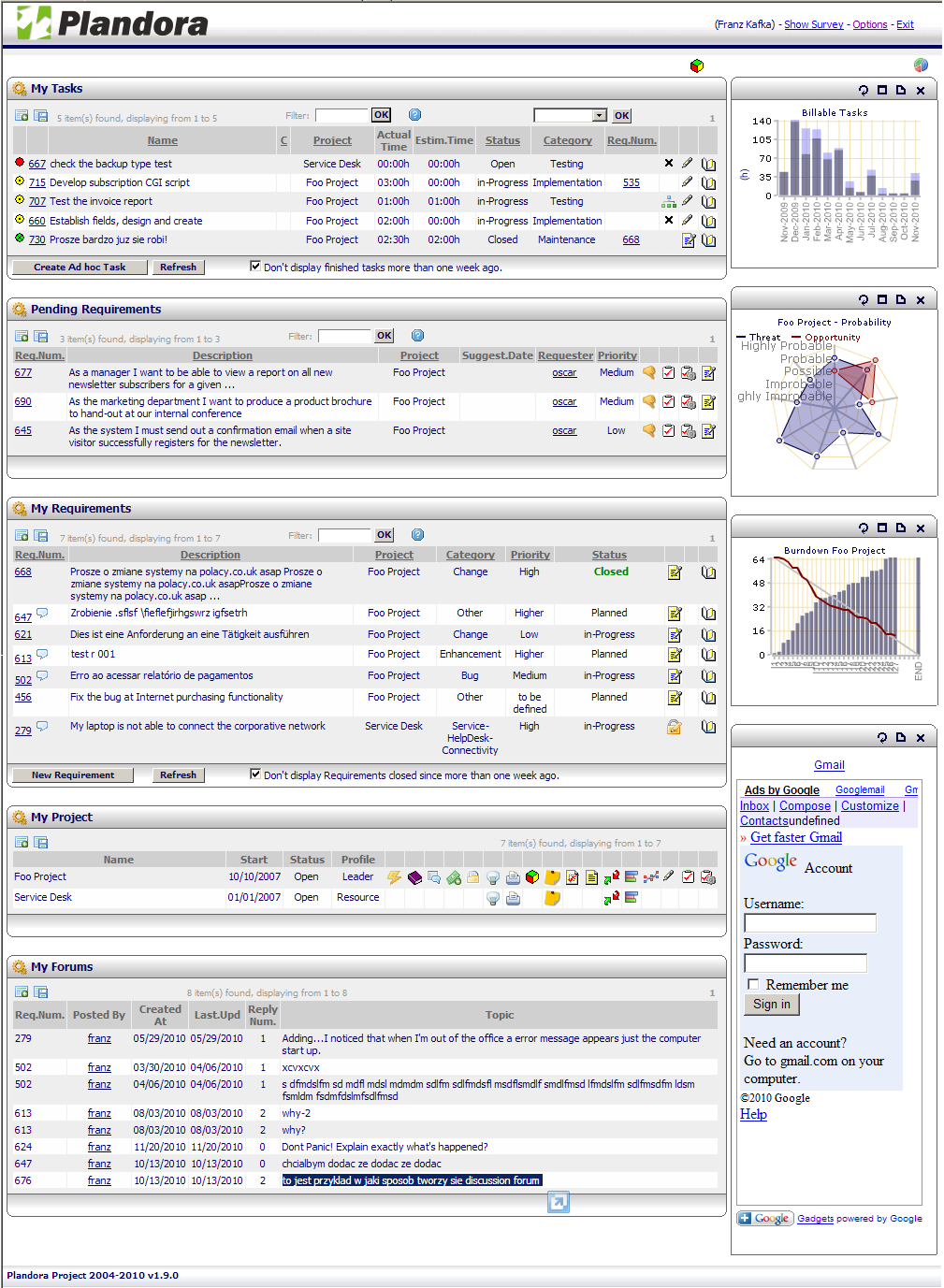Click the pencil edit icon for task 715

(x=688, y=182)
